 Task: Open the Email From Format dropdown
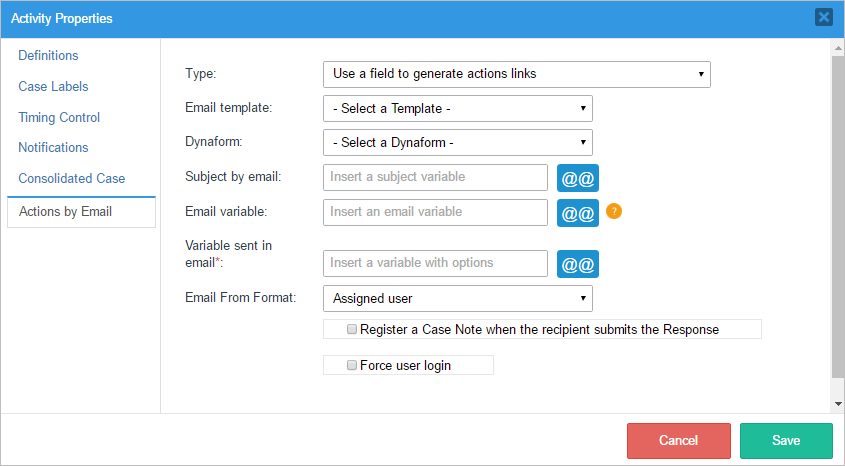tap(457, 298)
